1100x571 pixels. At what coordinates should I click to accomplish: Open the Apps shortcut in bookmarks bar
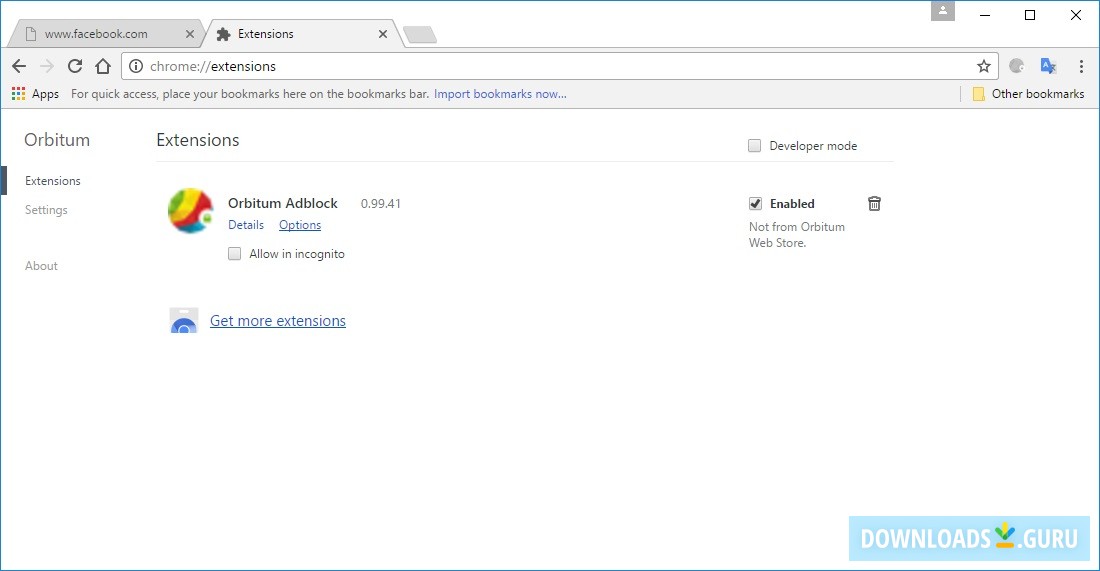tap(35, 94)
